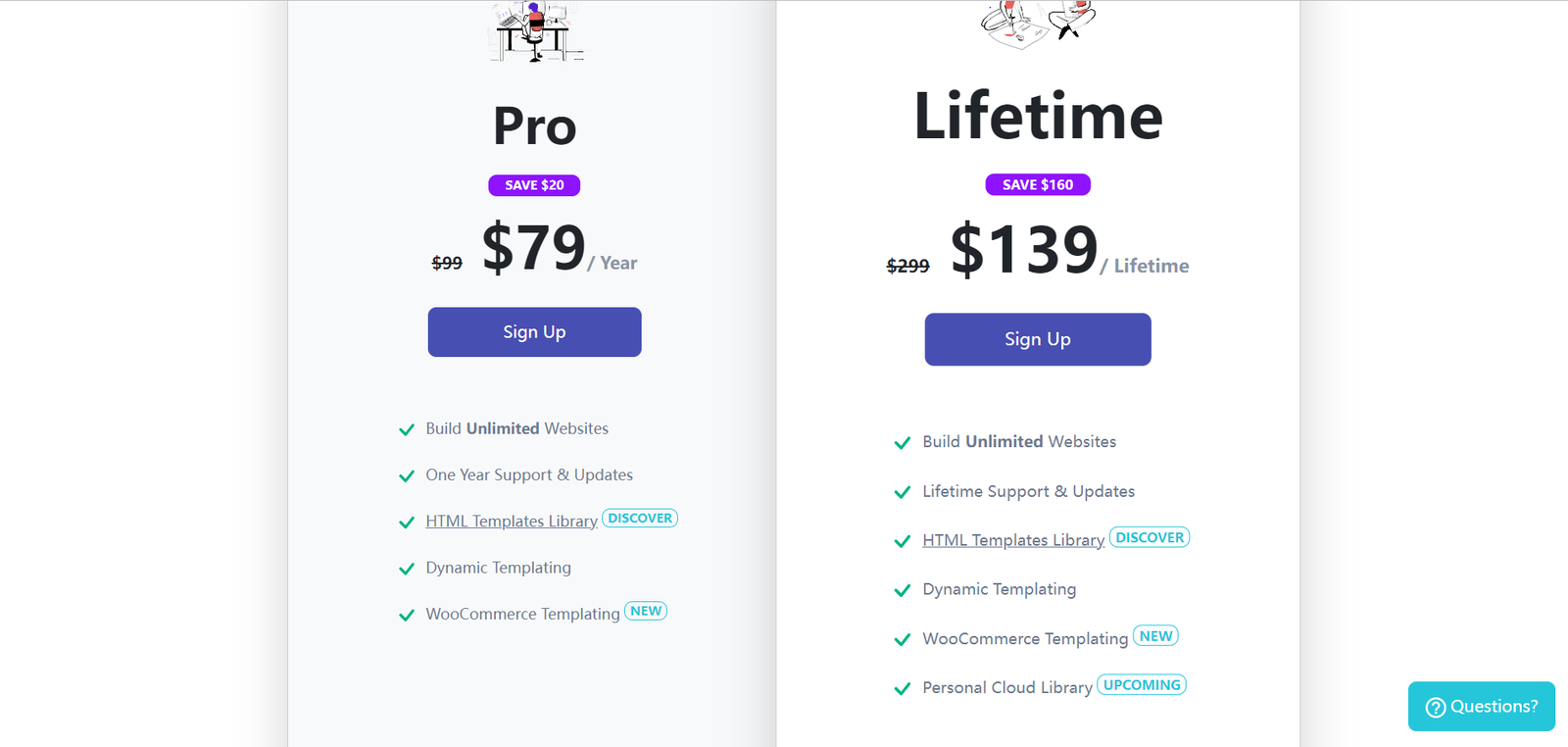Image resolution: width=1568 pixels, height=747 pixels.
Task: Click the DISCOVER badge in Pro plan
Action: click(640, 518)
